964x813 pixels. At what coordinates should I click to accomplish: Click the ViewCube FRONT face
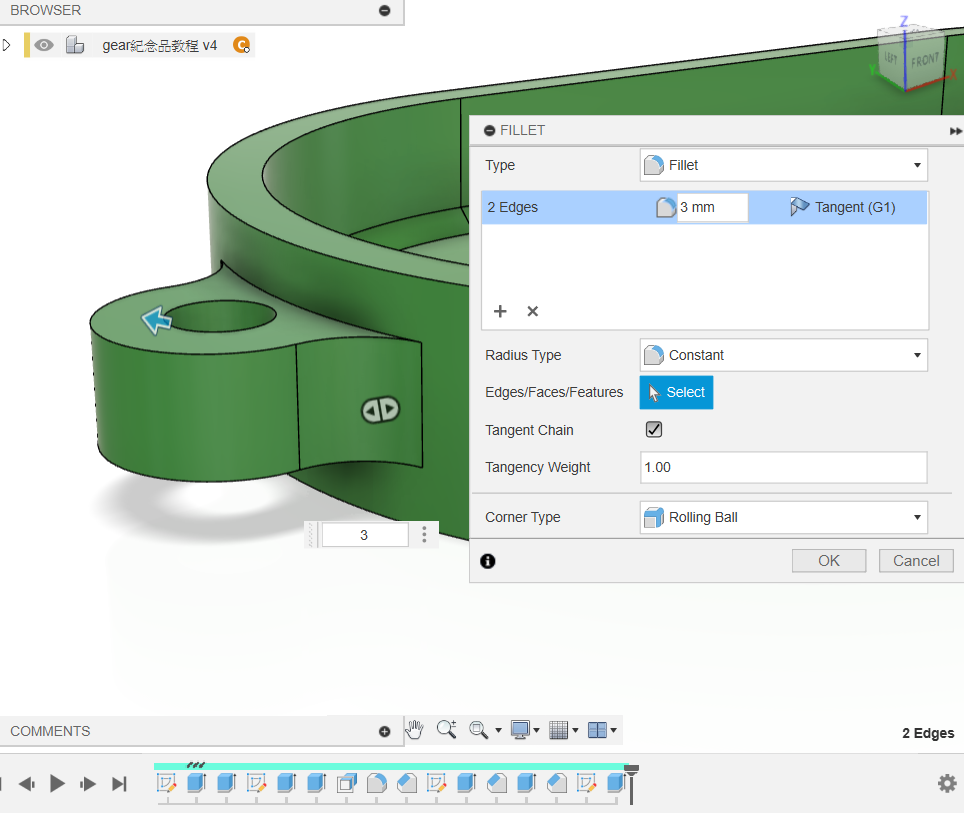click(x=924, y=61)
